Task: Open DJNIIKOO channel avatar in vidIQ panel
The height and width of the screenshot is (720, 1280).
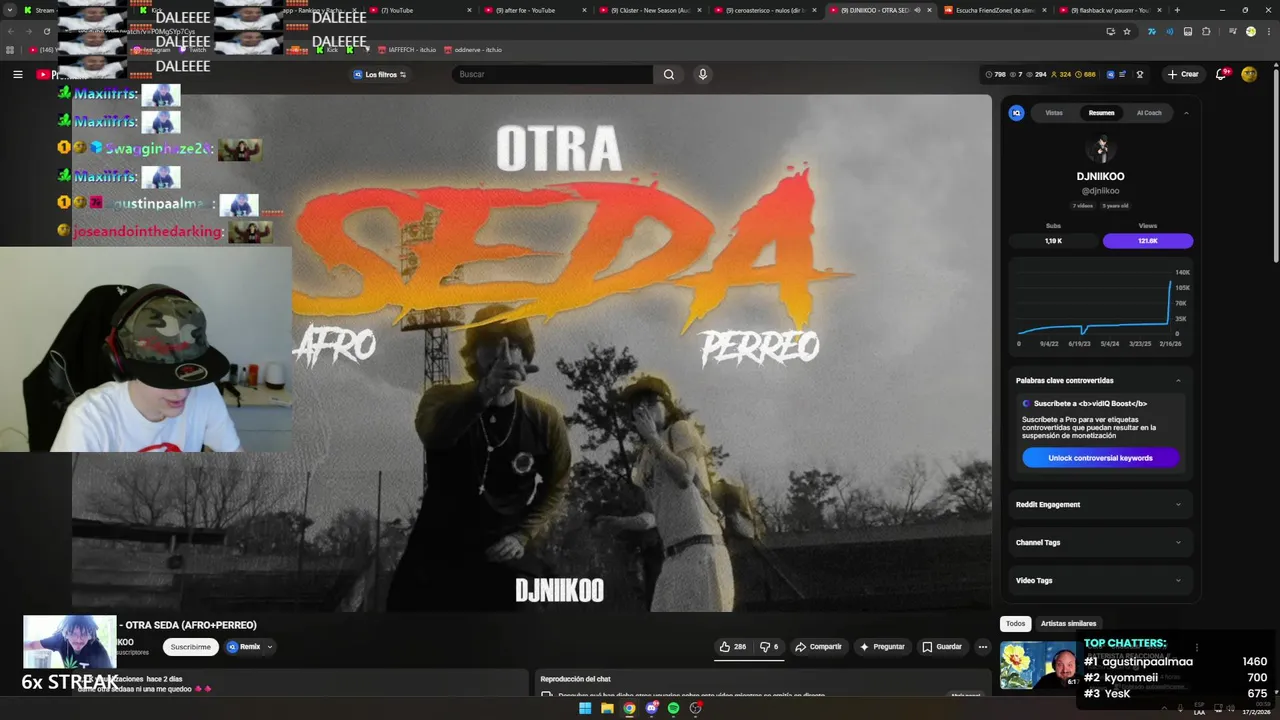Action: (x=1100, y=149)
